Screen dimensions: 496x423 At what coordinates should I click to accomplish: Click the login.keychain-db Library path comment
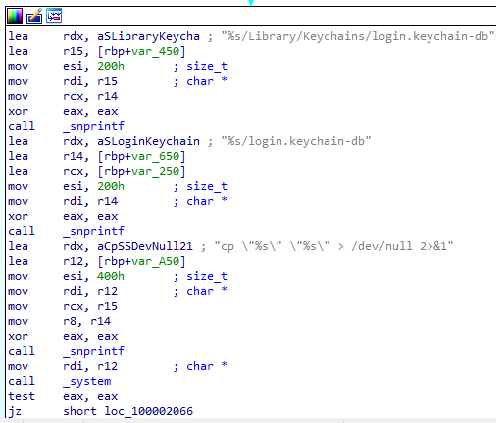[358, 36]
